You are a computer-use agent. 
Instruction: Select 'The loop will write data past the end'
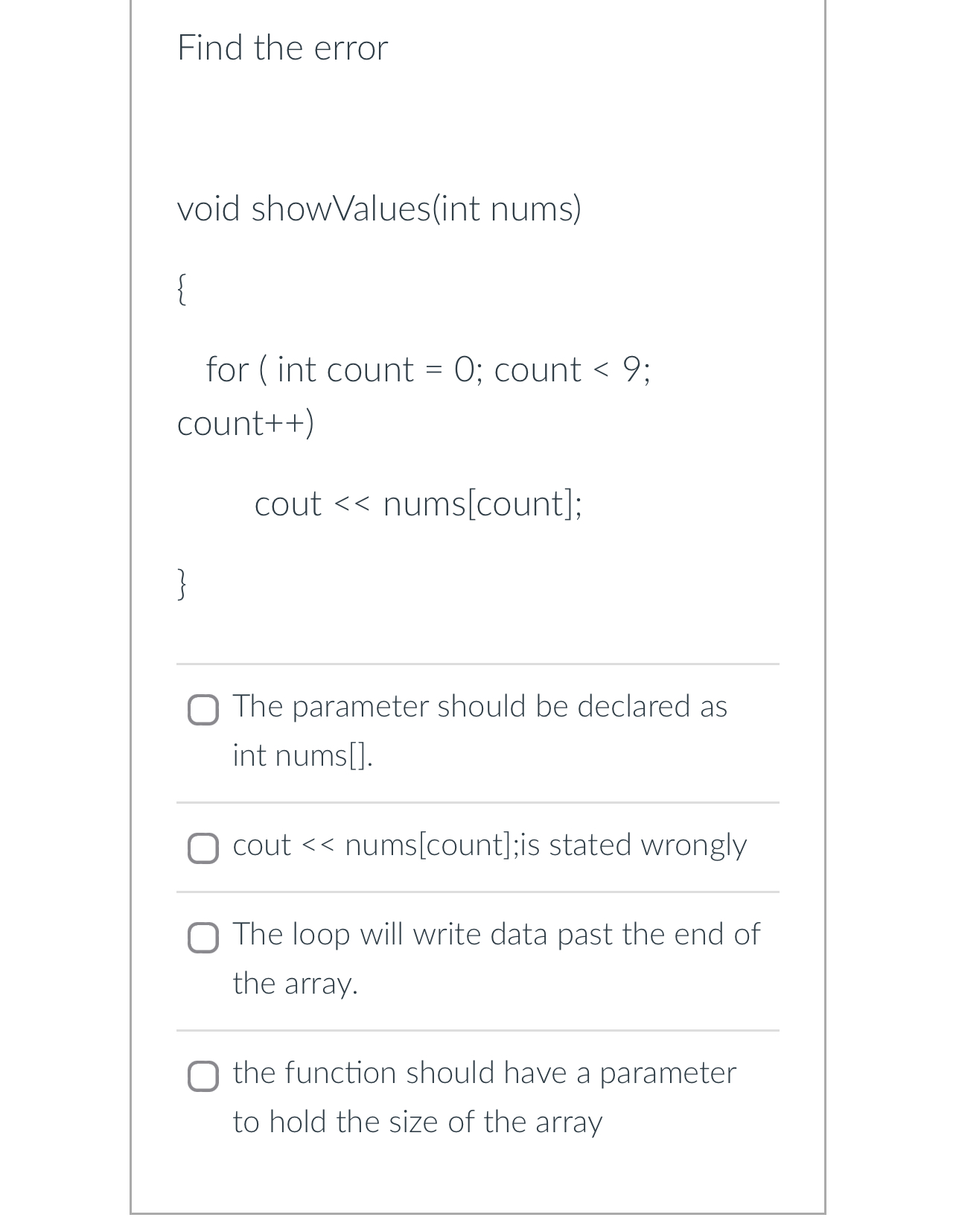(496, 958)
